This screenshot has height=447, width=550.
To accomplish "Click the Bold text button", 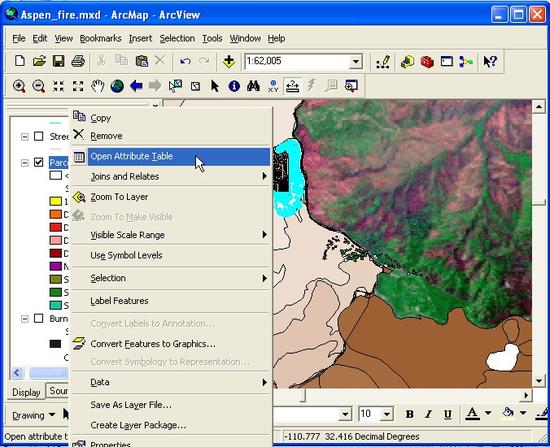I will [x=409, y=414].
